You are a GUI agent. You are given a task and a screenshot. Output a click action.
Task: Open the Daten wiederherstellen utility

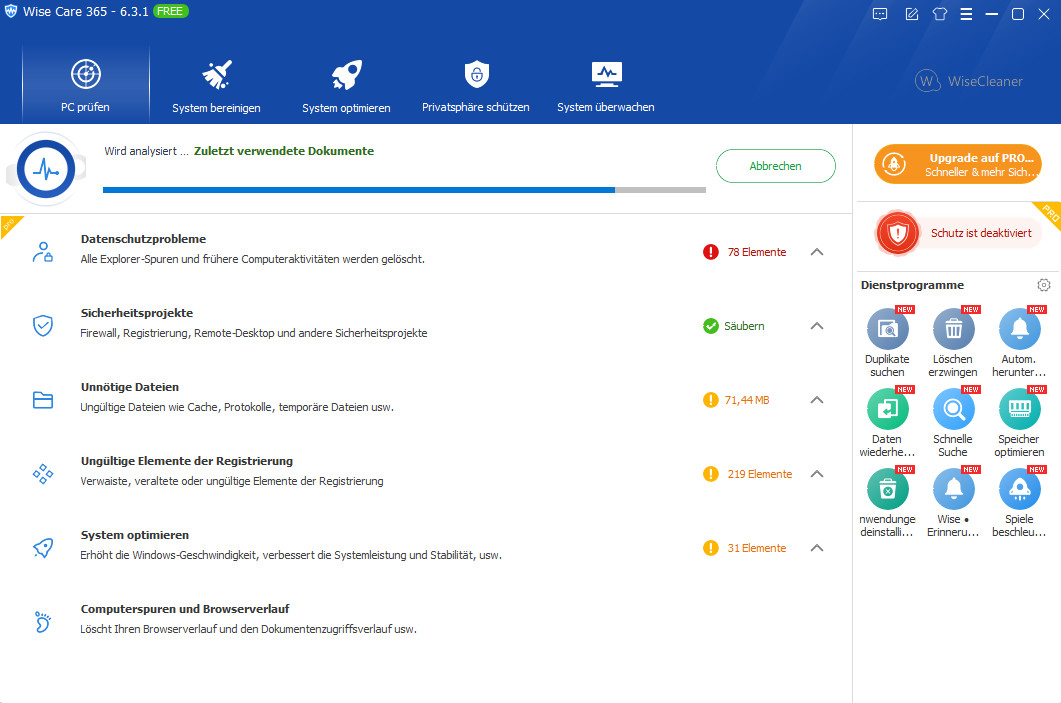pyautogui.click(x=887, y=410)
